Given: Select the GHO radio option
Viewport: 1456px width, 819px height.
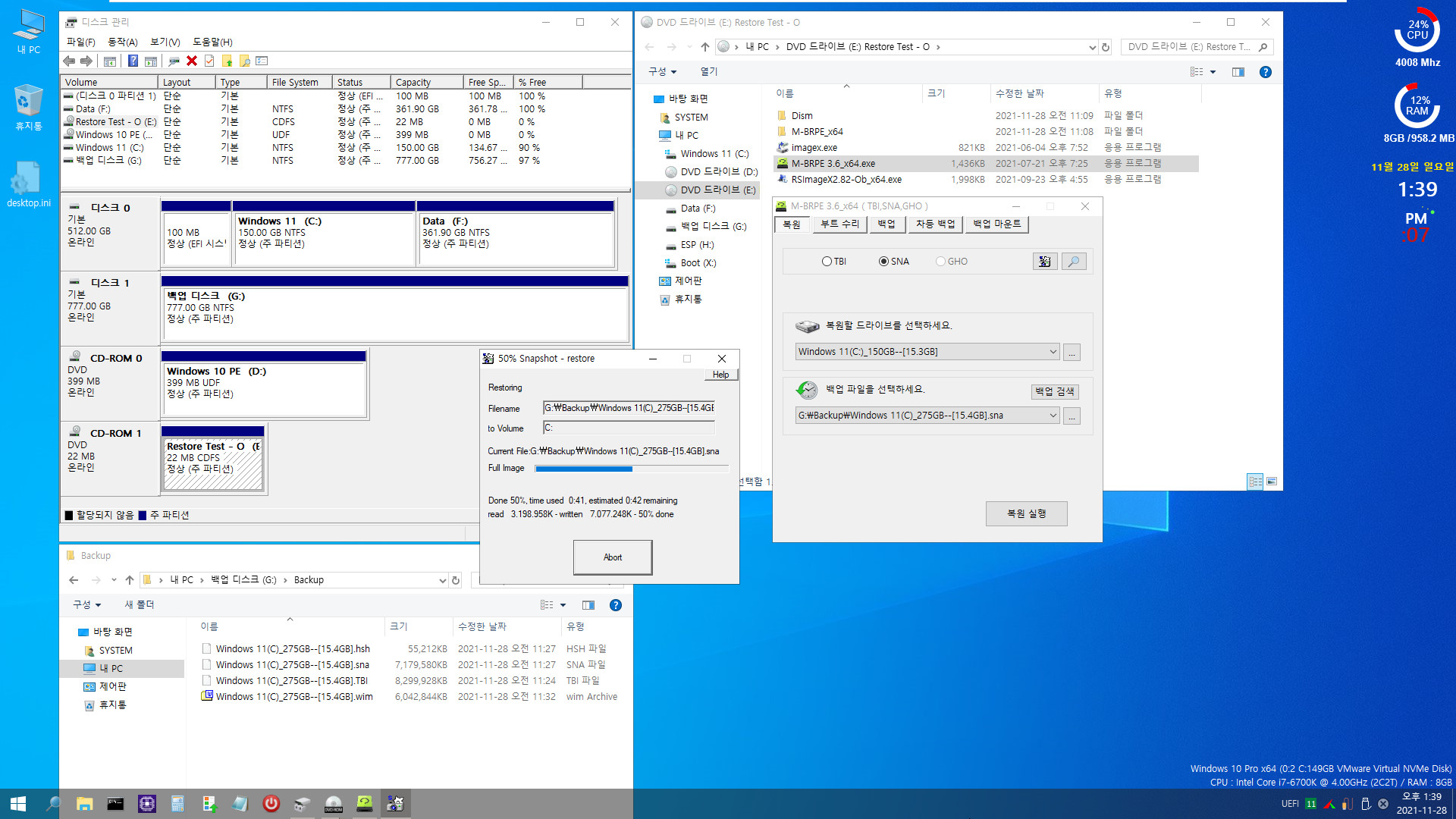Looking at the screenshot, I should coord(952,262).
